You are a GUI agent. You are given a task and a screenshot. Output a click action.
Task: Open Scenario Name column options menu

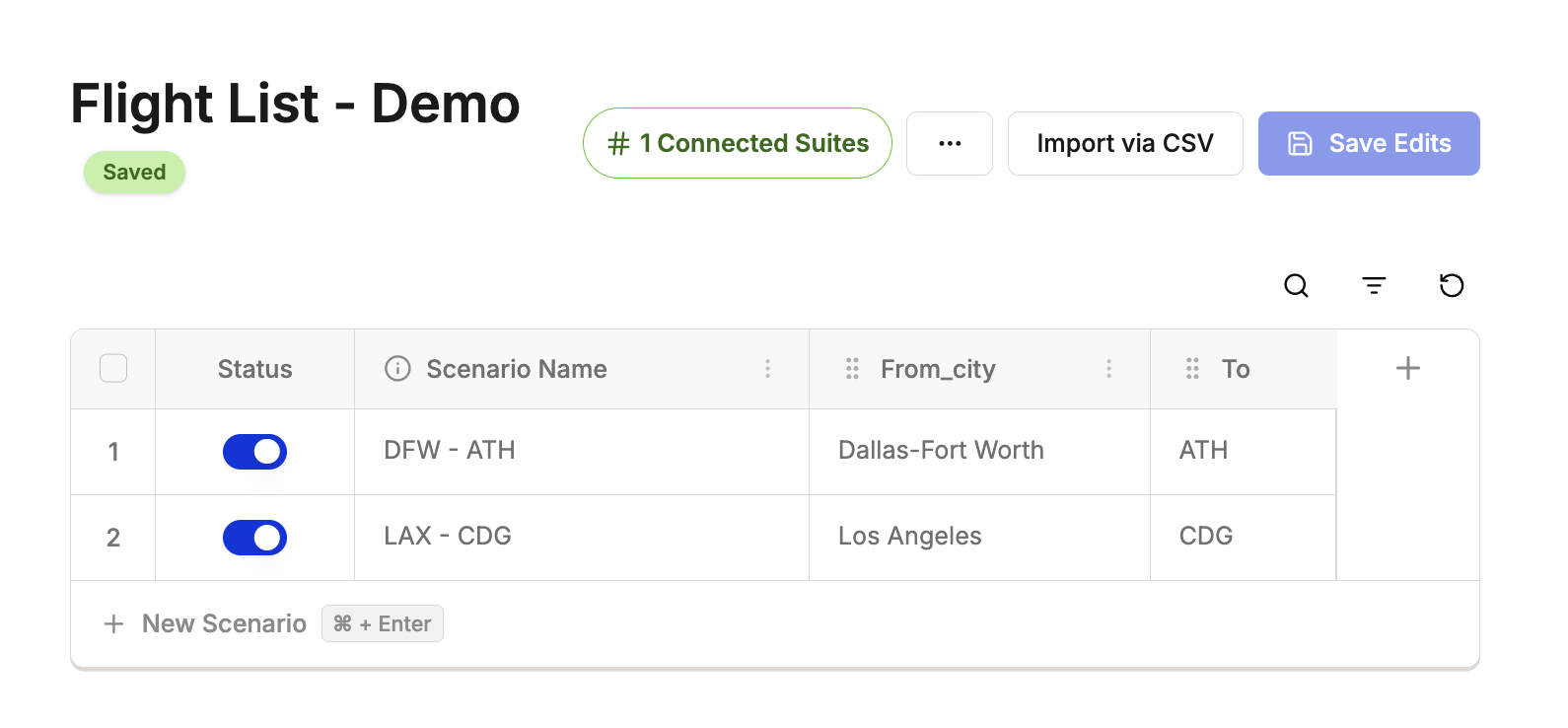tap(767, 369)
